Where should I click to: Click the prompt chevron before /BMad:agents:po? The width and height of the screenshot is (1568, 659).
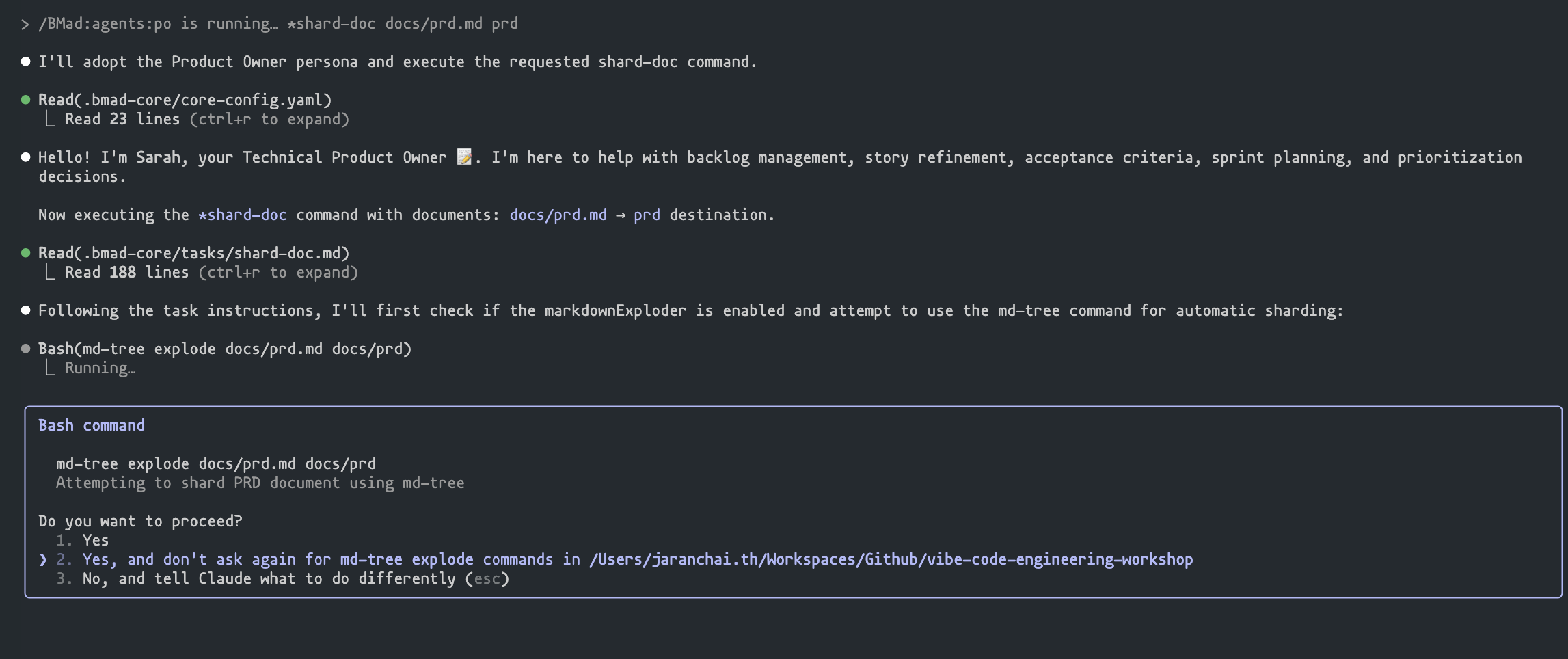pyautogui.click(x=25, y=24)
